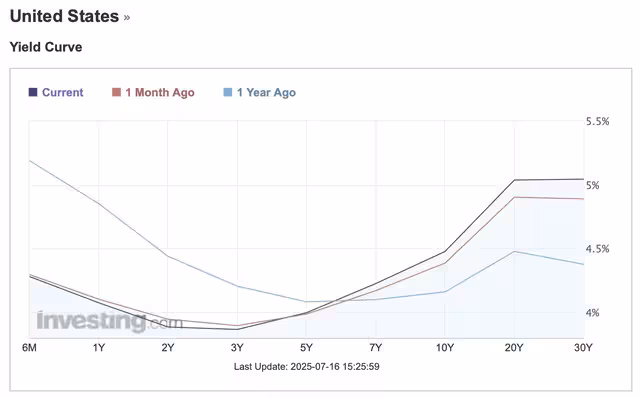
Task: Toggle the 1 Year Ago legend label
Action: [266, 93]
